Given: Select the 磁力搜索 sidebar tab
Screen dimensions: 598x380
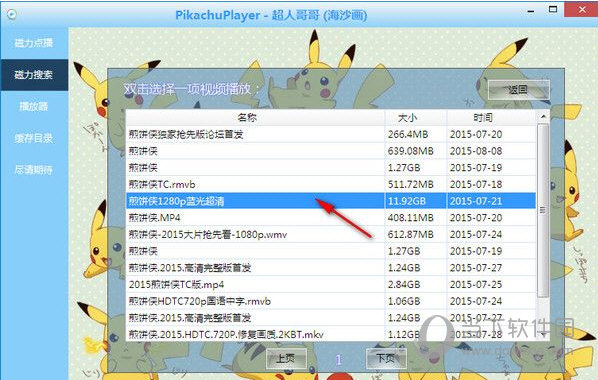Looking at the screenshot, I should 34,75.
